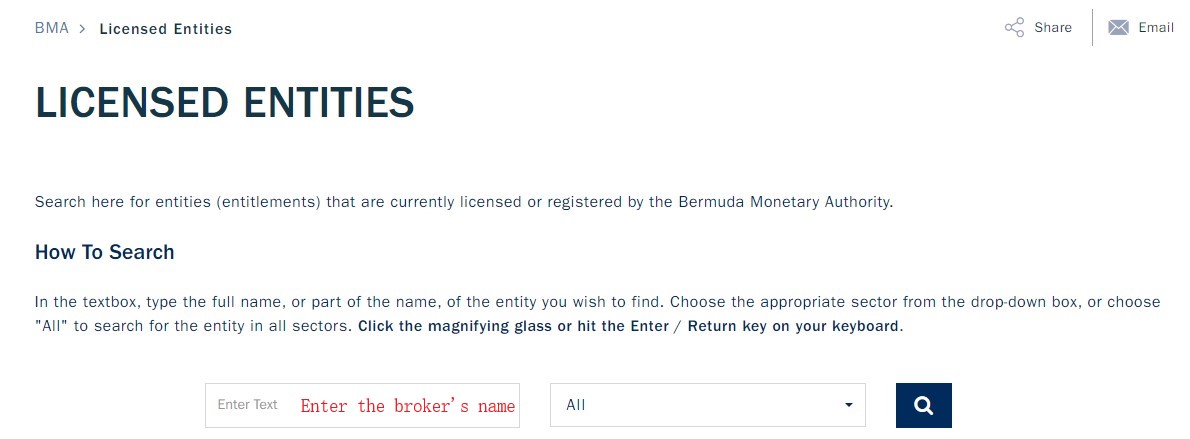The height and width of the screenshot is (439, 1190).
Task: Click the sector dropdown arrow caret
Action: (x=849, y=405)
